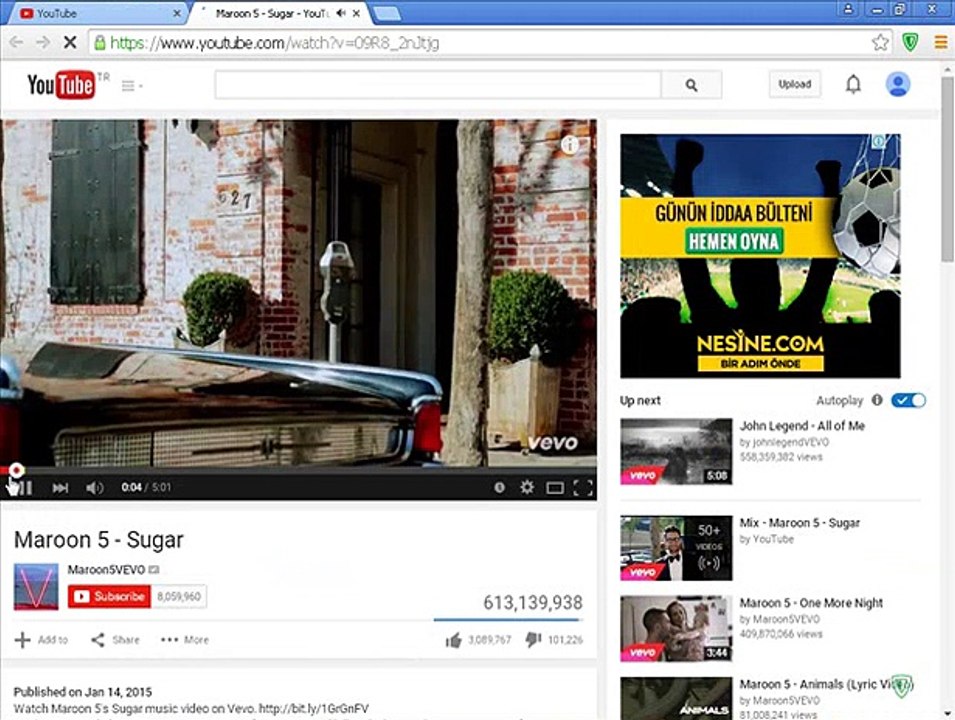Screen dimensions: 955x720
Task: Open the bit.ly link in description
Action: coord(314,708)
